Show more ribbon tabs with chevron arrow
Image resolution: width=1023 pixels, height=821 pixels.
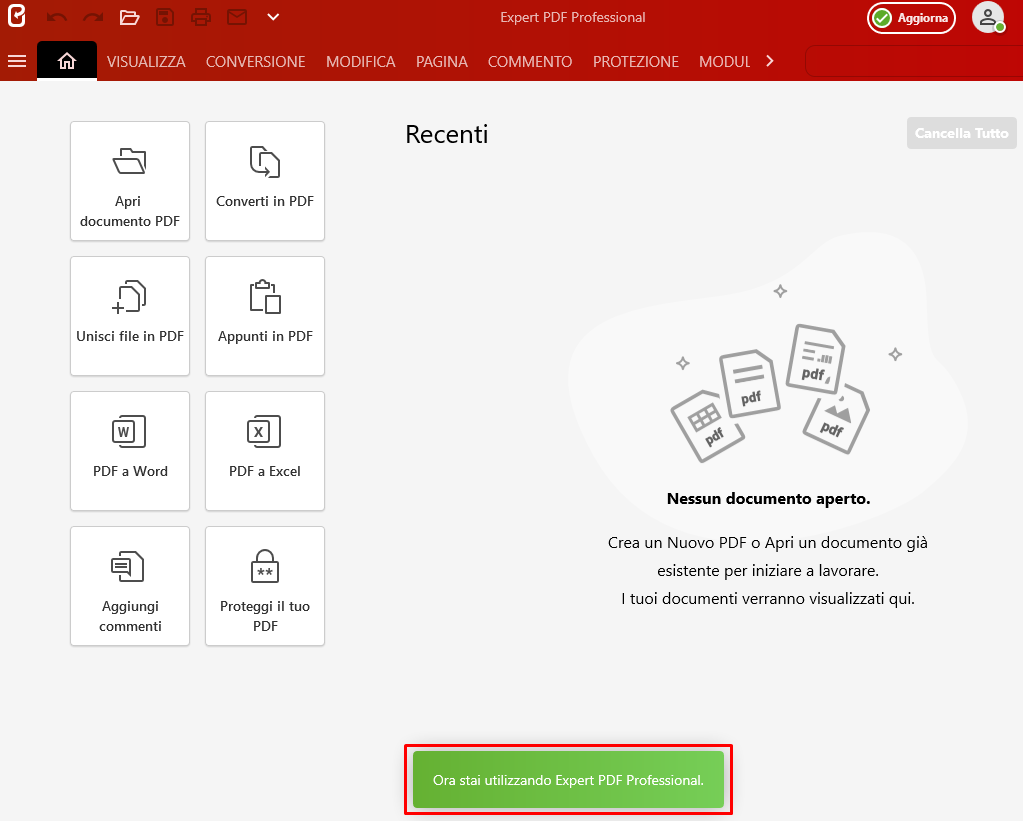coord(770,61)
